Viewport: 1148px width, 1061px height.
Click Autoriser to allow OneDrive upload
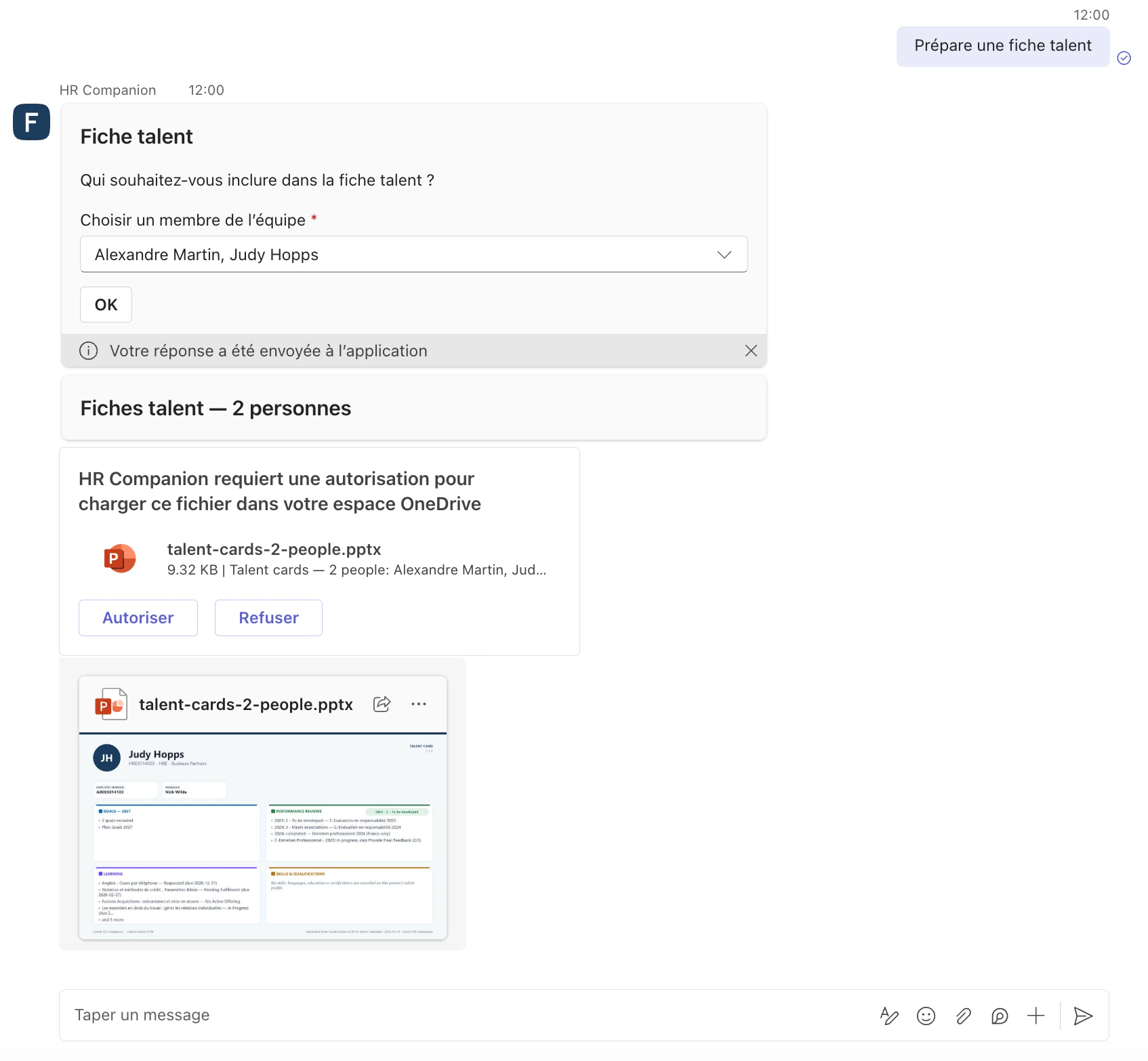[138, 618]
